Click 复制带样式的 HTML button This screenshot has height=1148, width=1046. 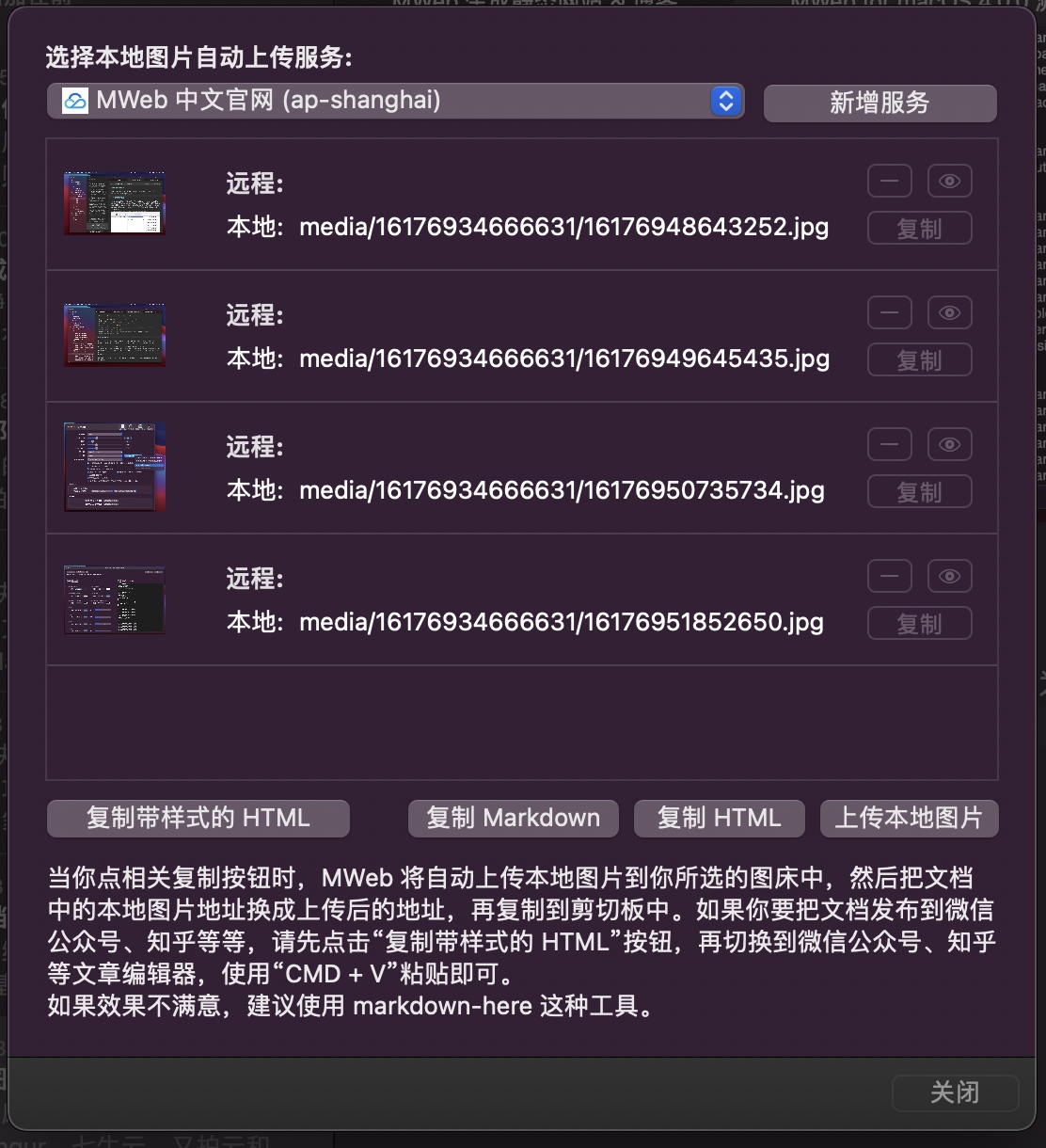(198, 818)
